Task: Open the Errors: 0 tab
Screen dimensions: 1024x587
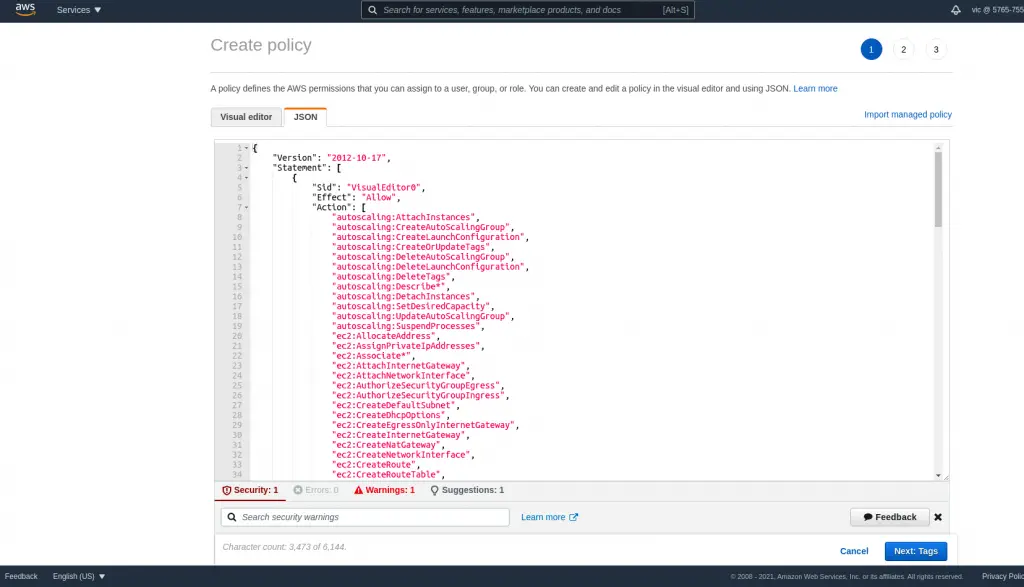Action: coord(316,490)
